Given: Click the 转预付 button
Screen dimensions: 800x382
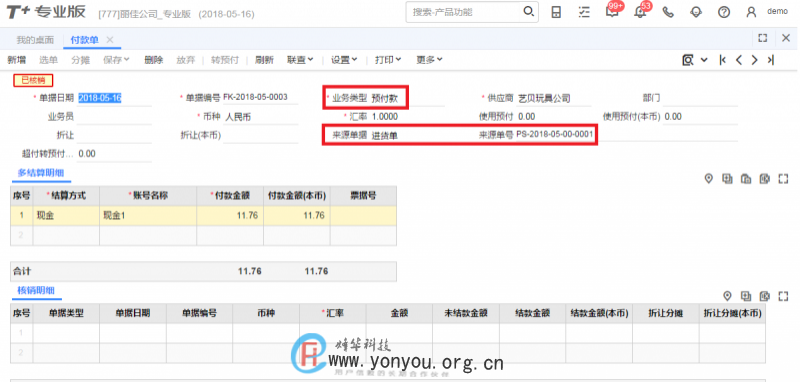Looking at the screenshot, I should 225,60.
